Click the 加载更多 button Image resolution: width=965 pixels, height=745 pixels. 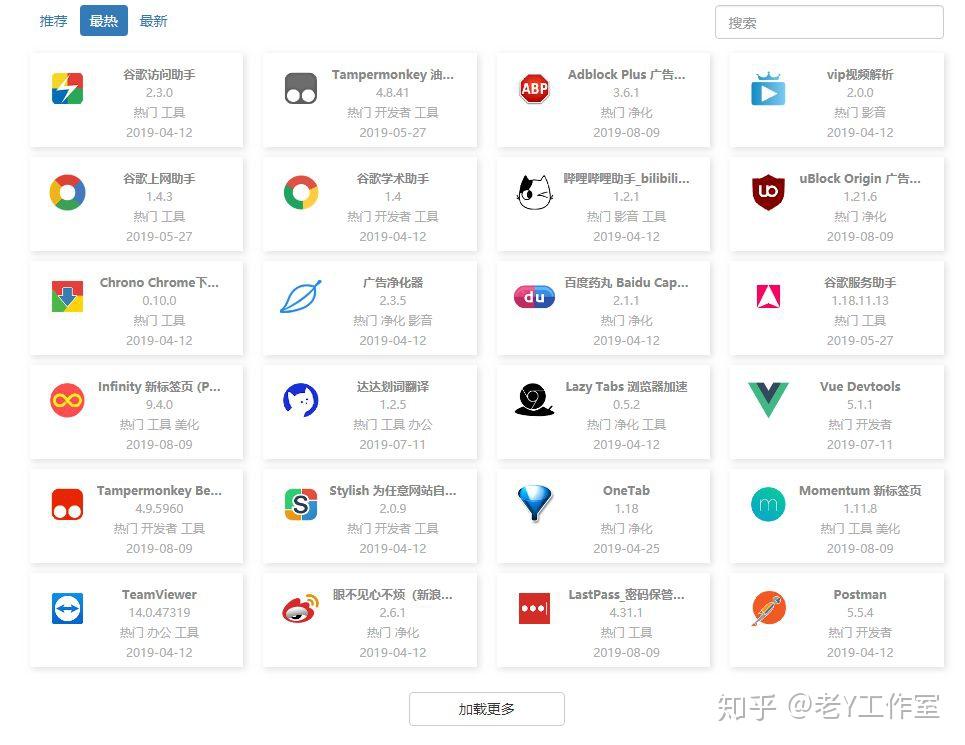486,709
